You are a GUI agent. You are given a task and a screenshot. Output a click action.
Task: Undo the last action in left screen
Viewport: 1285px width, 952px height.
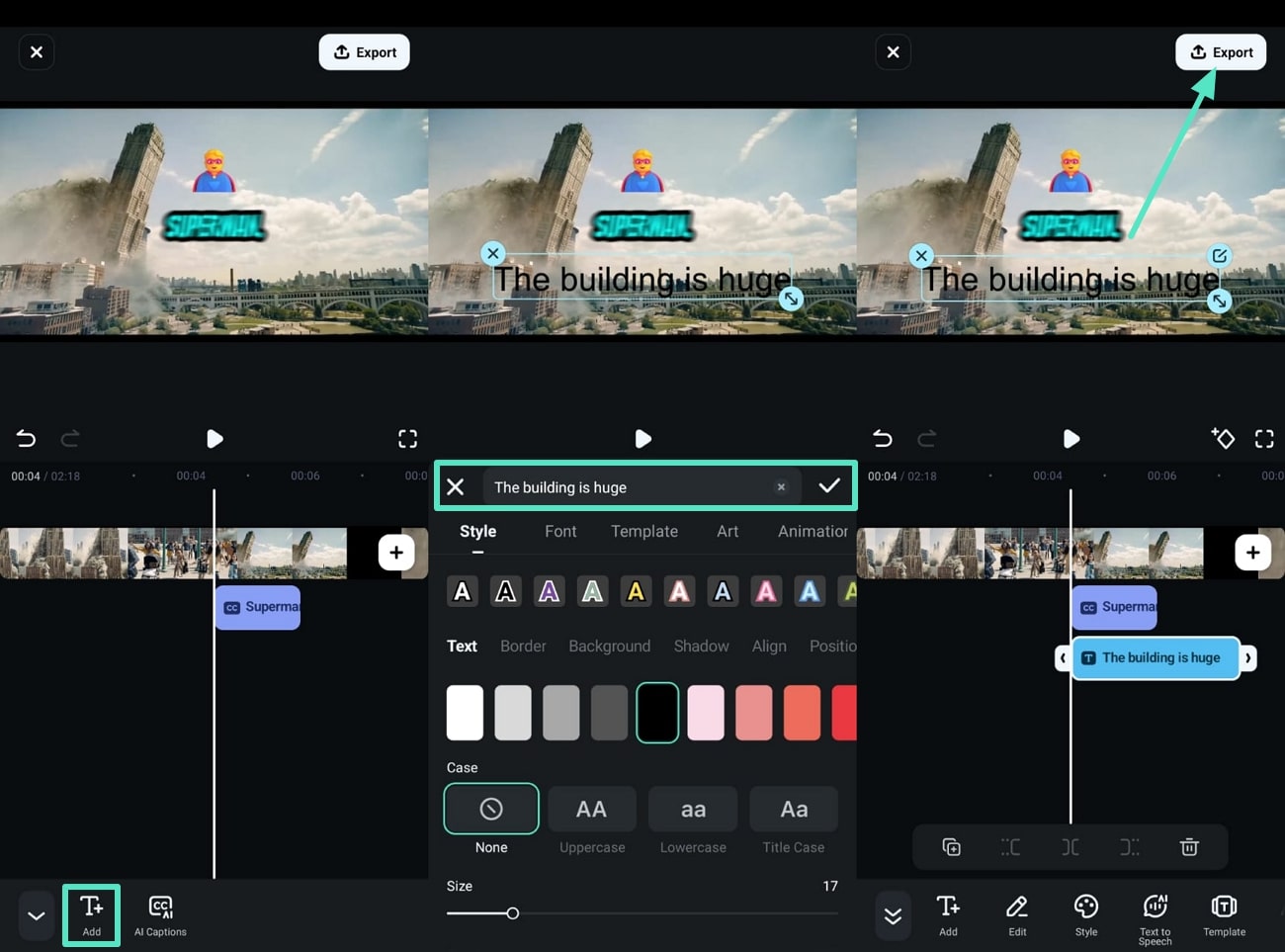coord(26,439)
